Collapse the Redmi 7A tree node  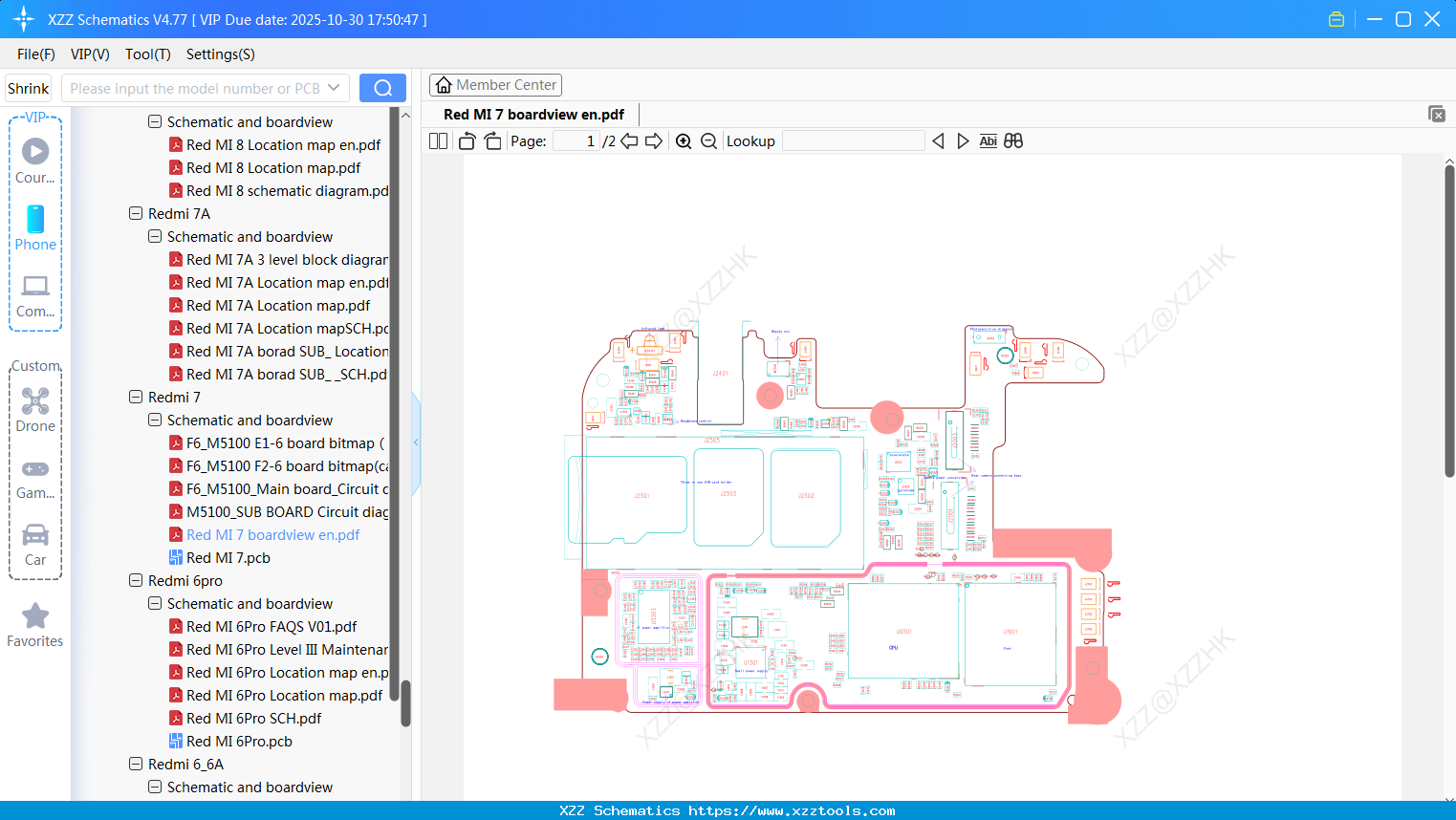click(x=136, y=214)
